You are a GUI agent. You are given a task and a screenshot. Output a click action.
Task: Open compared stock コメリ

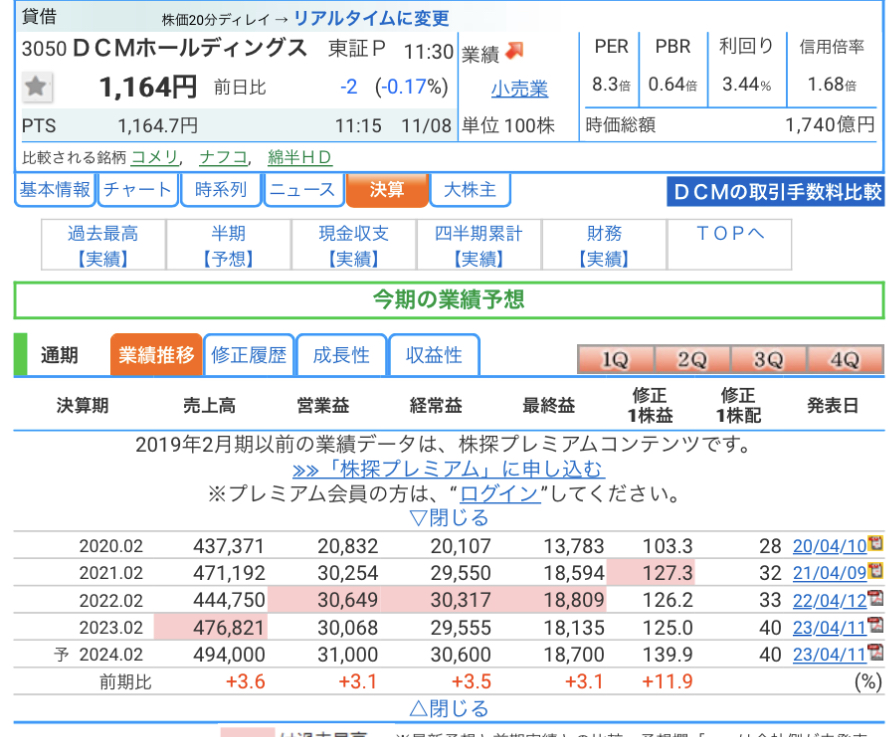[155, 158]
